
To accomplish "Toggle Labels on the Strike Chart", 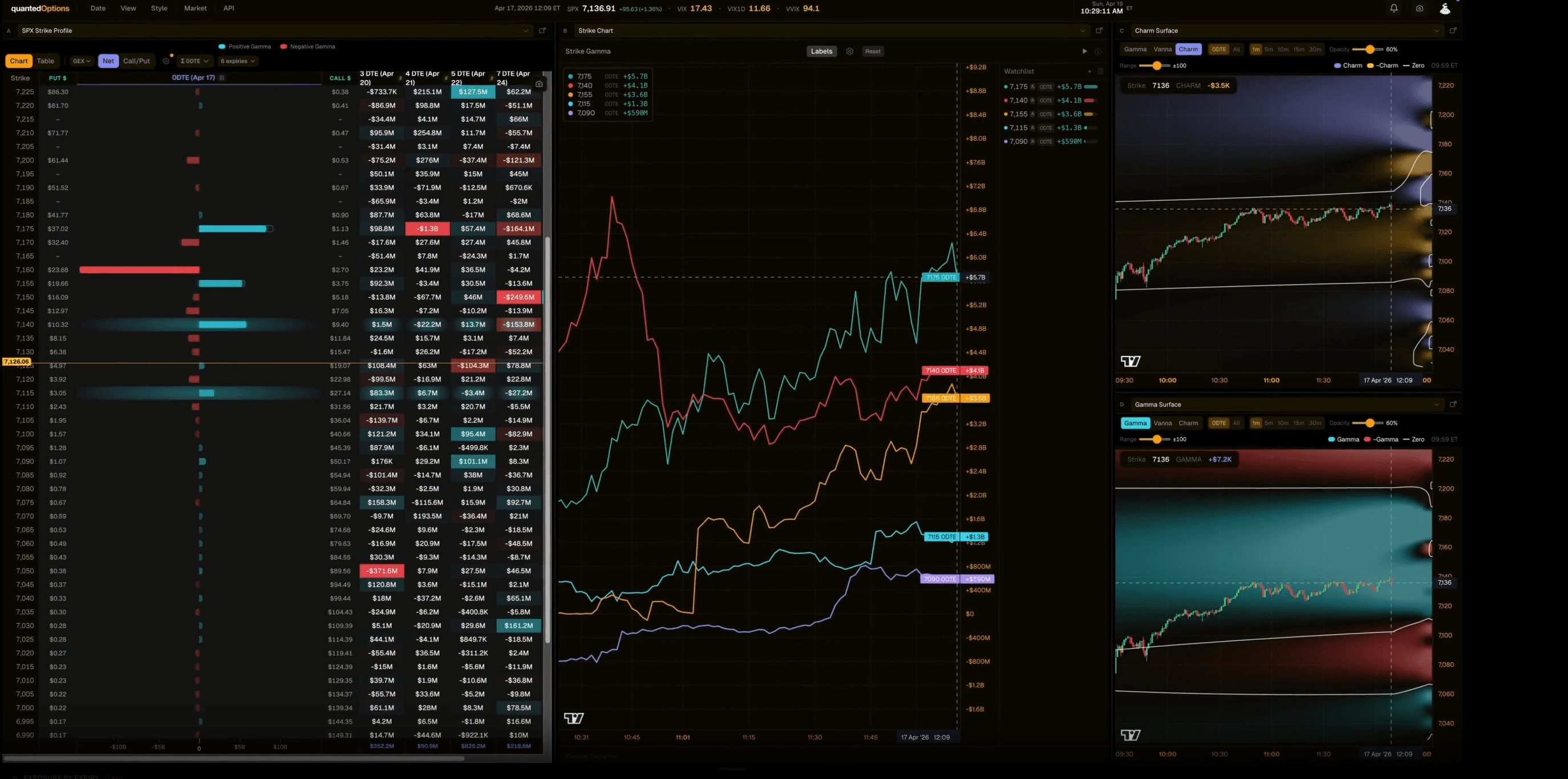I will [x=821, y=51].
